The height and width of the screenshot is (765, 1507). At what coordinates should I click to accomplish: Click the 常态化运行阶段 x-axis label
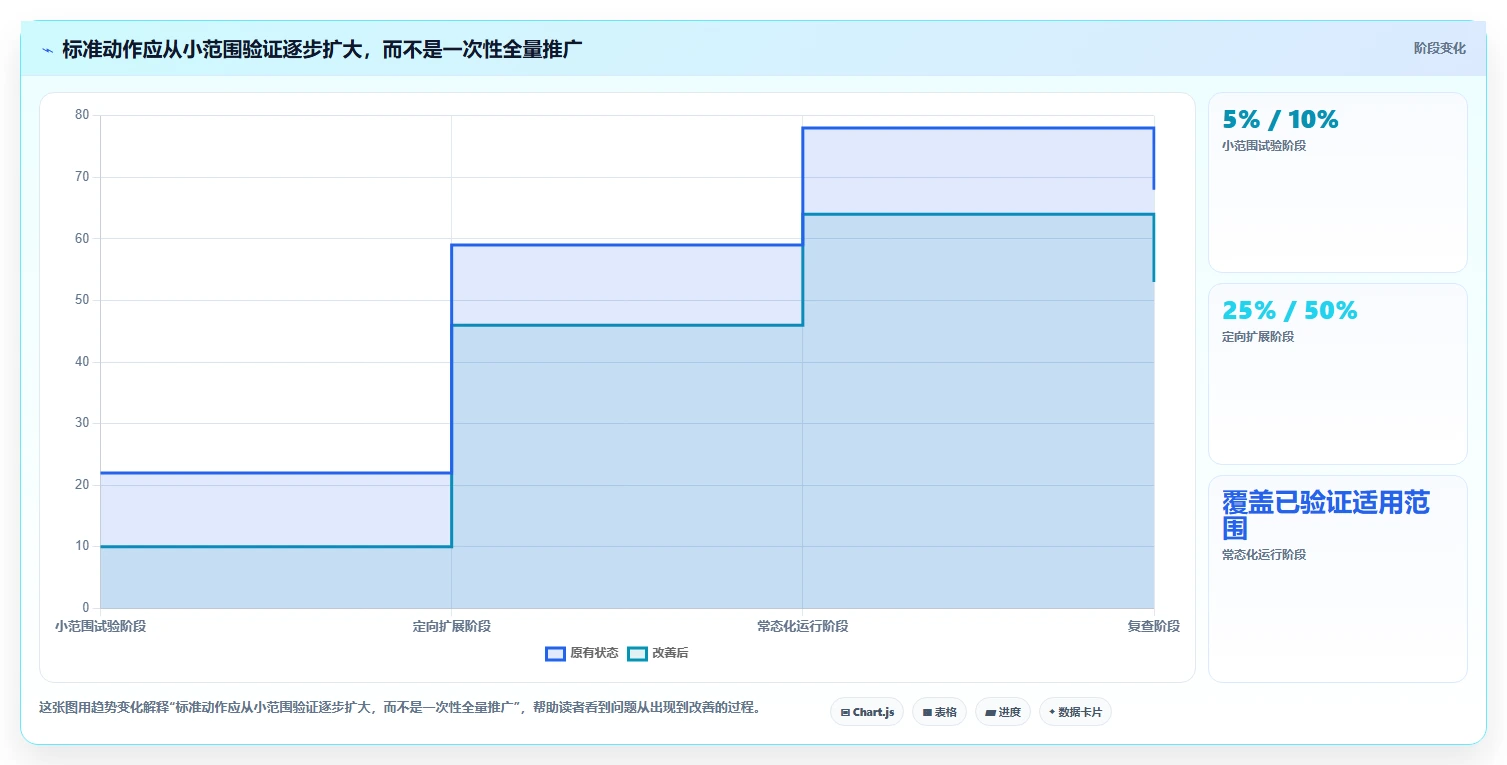tap(803, 626)
